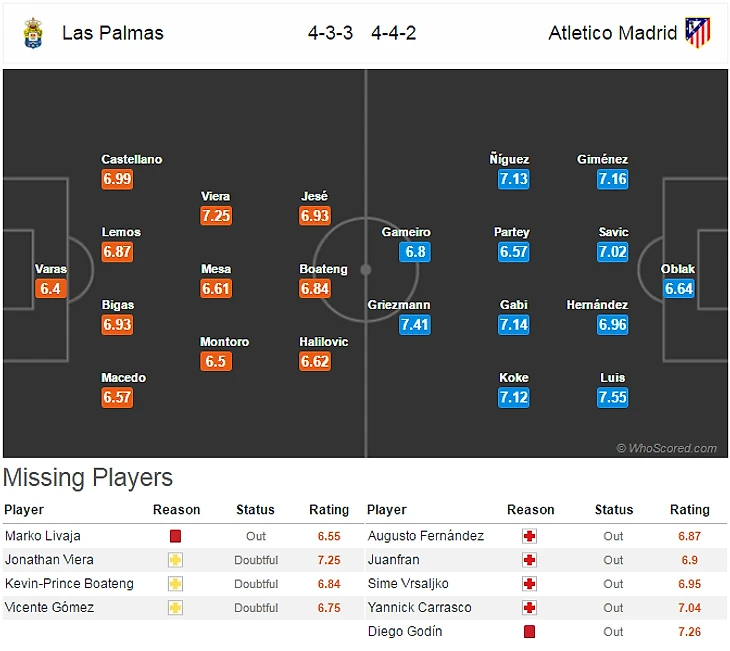This screenshot has width=730, height=651.
Task: Click Yannick Carrasco's injury cross icon
Action: point(530,608)
